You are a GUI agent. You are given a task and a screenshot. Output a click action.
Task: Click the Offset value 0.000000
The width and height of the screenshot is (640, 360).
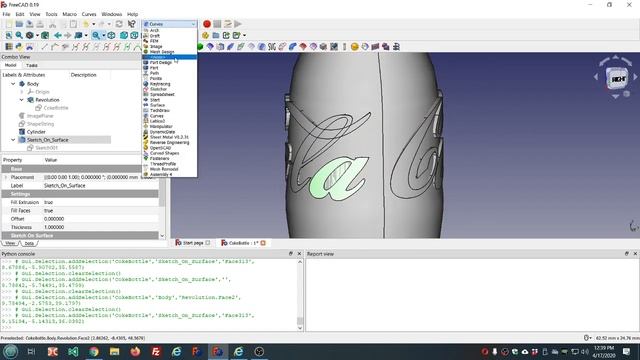[x=54, y=219]
